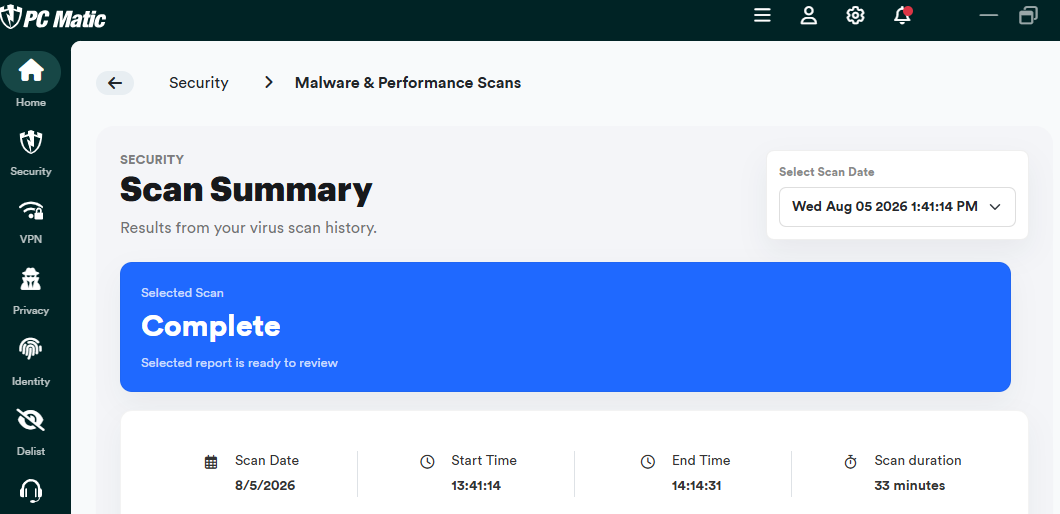Click the Scan Date calendar icon
Screen dimensions: 1060x514
211,463
